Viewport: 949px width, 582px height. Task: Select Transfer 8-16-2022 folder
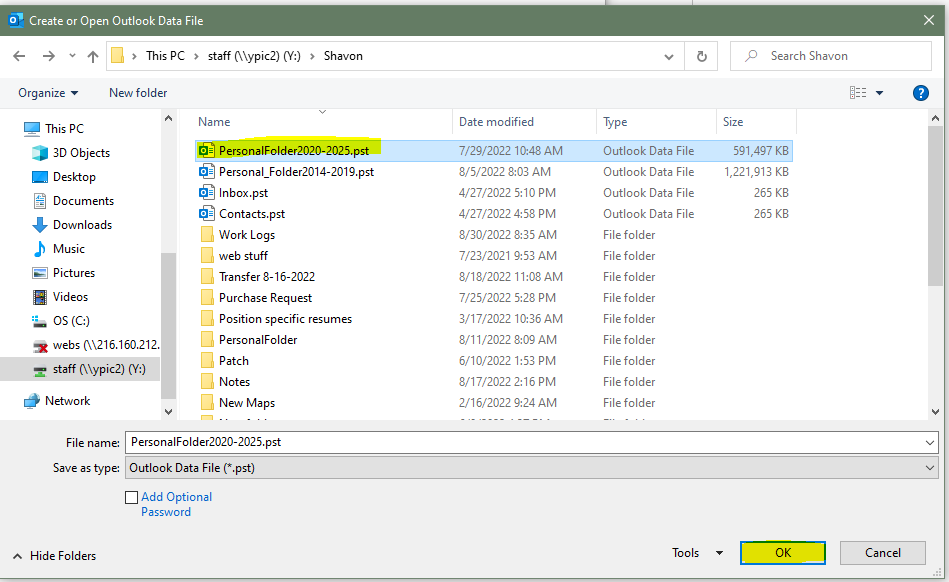tap(267, 277)
